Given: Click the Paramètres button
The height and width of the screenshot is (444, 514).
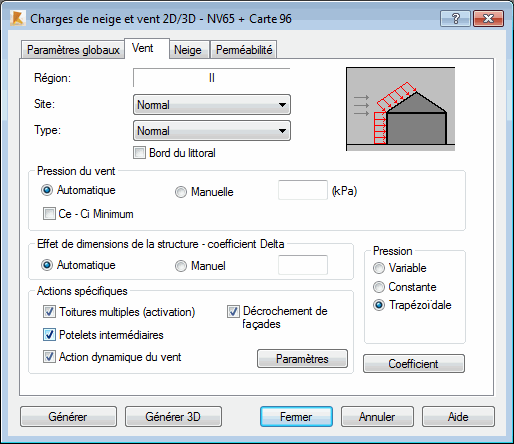Looking at the screenshot, I should (x=302, y=359).
